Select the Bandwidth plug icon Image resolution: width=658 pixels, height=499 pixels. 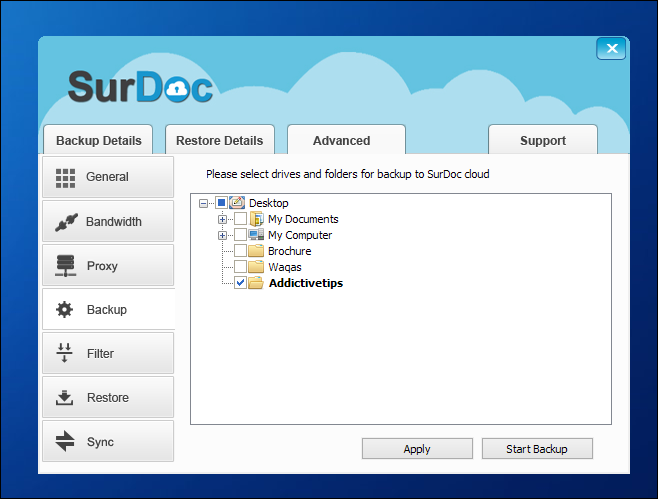point(66,222)
